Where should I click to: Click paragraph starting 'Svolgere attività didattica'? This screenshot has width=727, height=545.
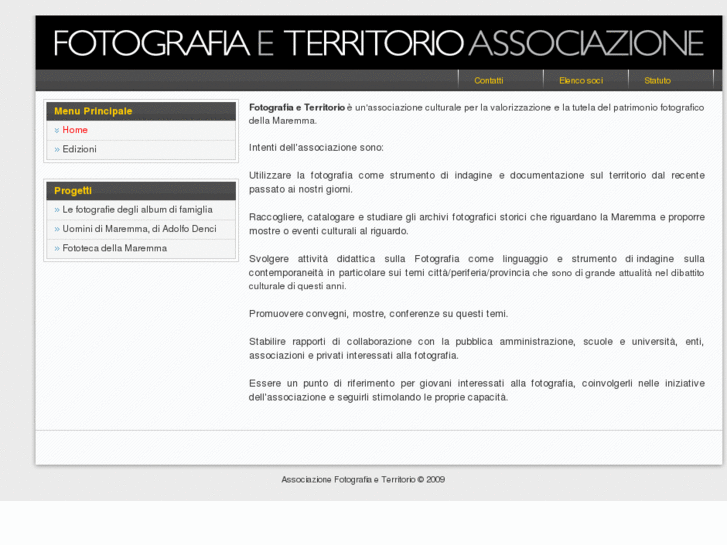[477, 272]
